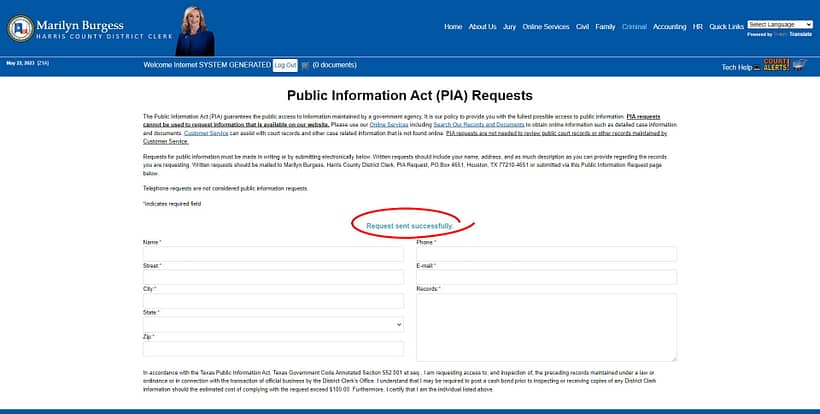Open Search Our Records and Documents link
This screenshot has width=820, height=414.
[x=479, y=125]
